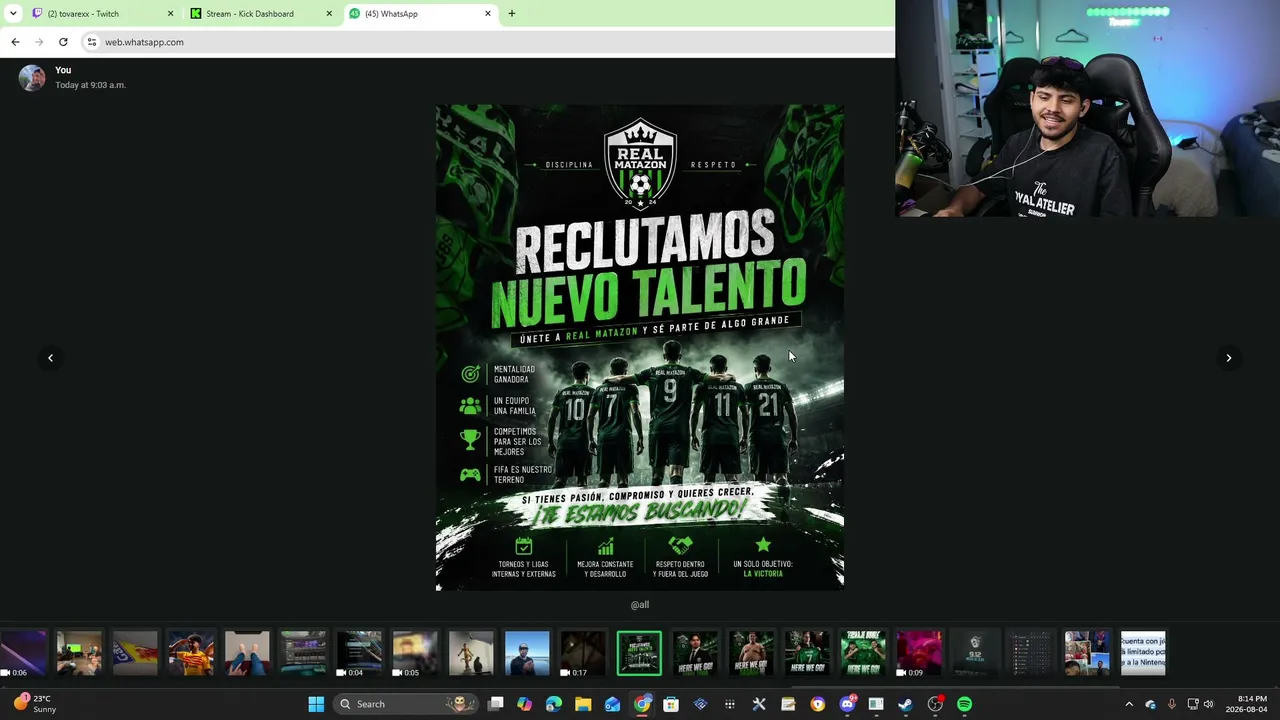This screenshot has height=720, width=1280.
Task: Click the "Today at 9:03 a.m." timestamp
Action: click(90, 85)
